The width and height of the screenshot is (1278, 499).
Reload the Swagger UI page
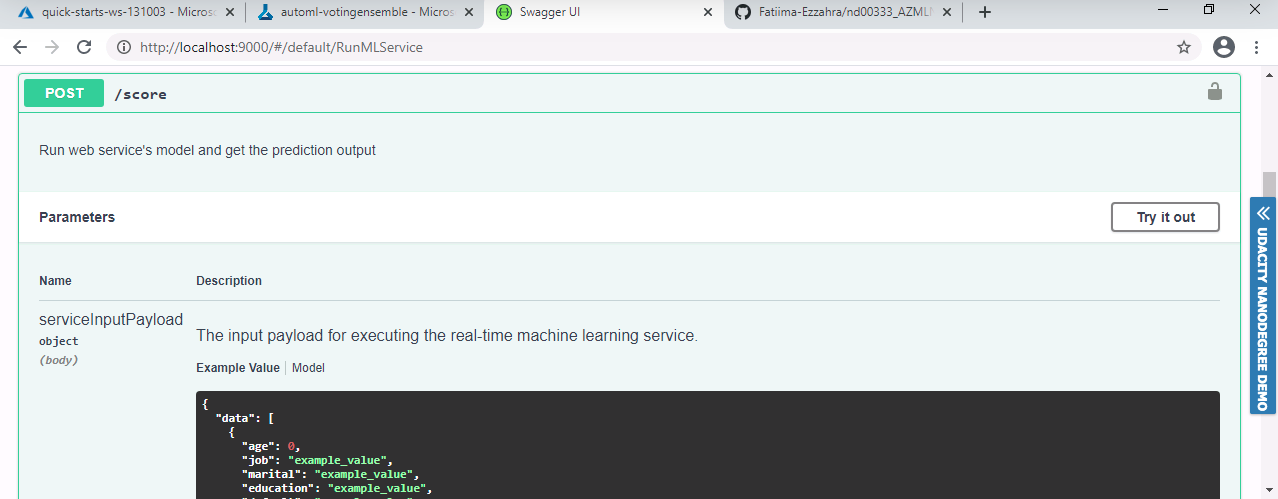(84, 47)
